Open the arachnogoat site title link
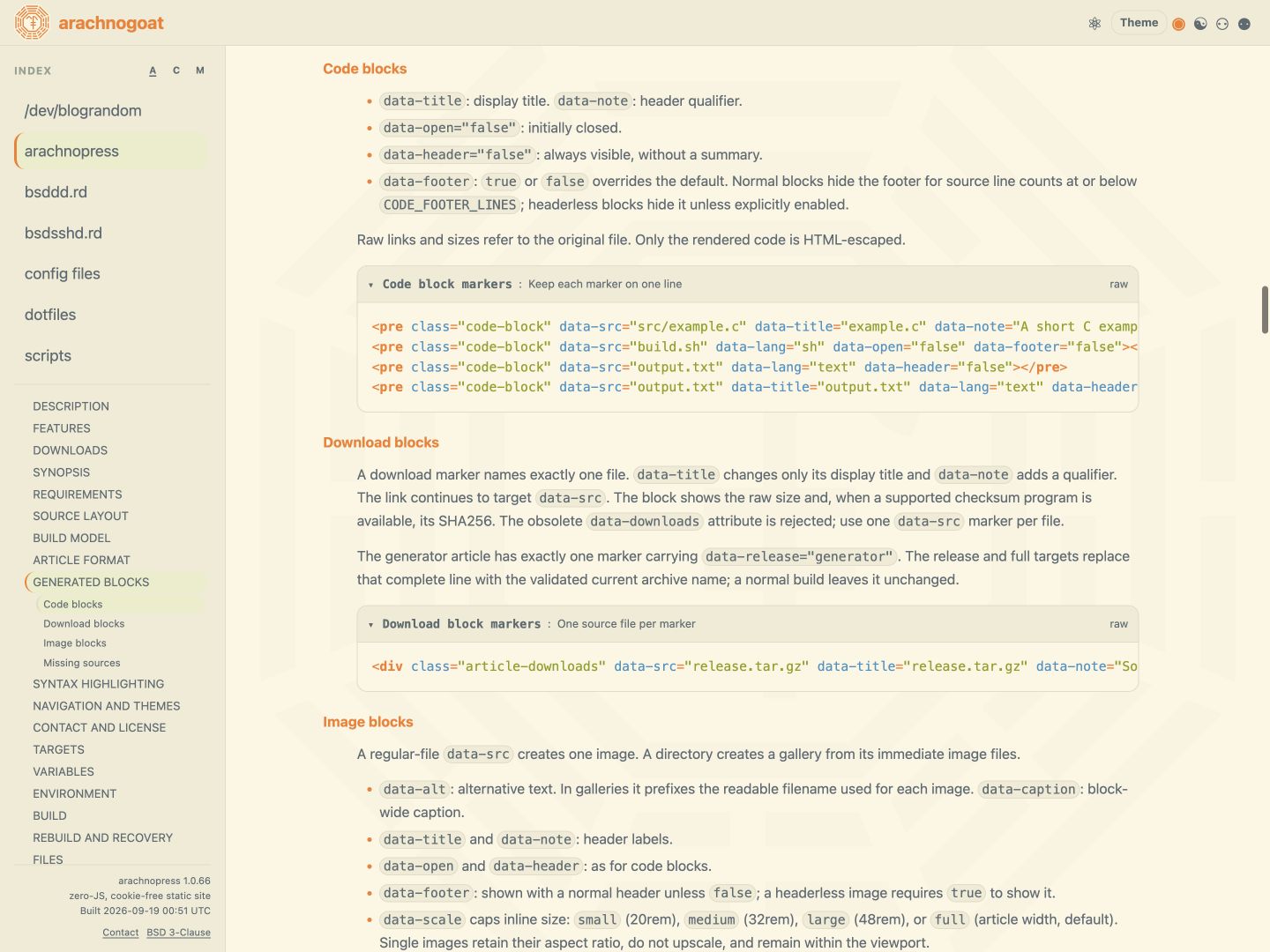This screenshot has height=952, width=1270. click(x=111, y=23)
